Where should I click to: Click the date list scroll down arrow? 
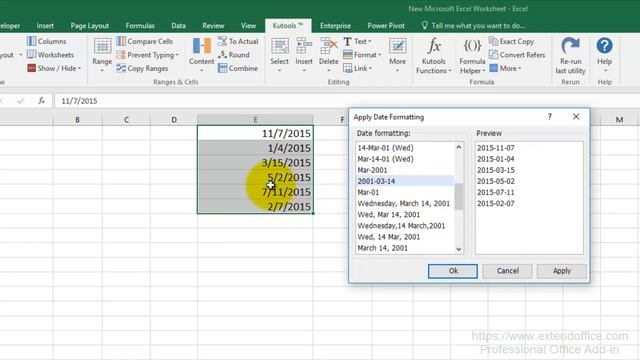459,249
